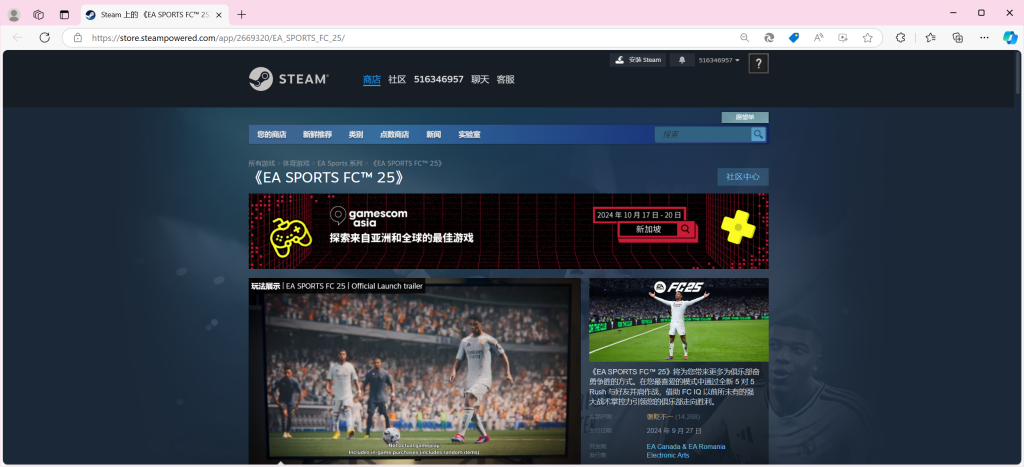Open the 所有游戏 breadcrumb link
Screen dimensions: 1024x467
pos(262,163)
